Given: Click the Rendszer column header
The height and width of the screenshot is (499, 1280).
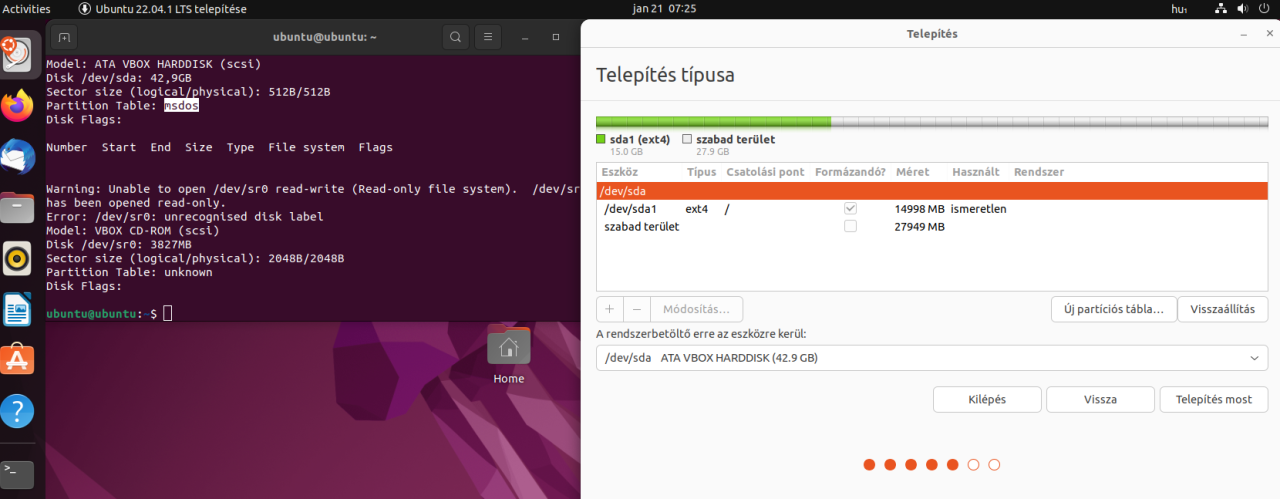Looking at the screenshot, I should (x=1039, y=172).
